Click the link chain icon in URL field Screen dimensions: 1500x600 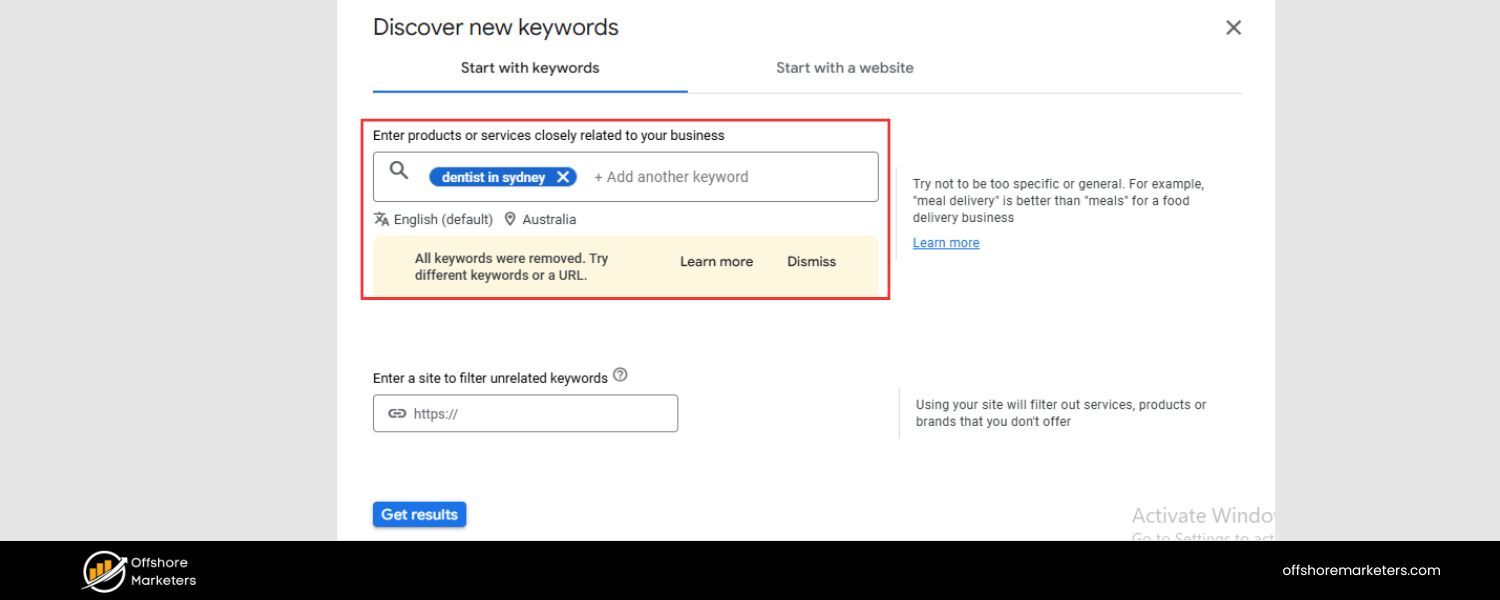(397, 413)
